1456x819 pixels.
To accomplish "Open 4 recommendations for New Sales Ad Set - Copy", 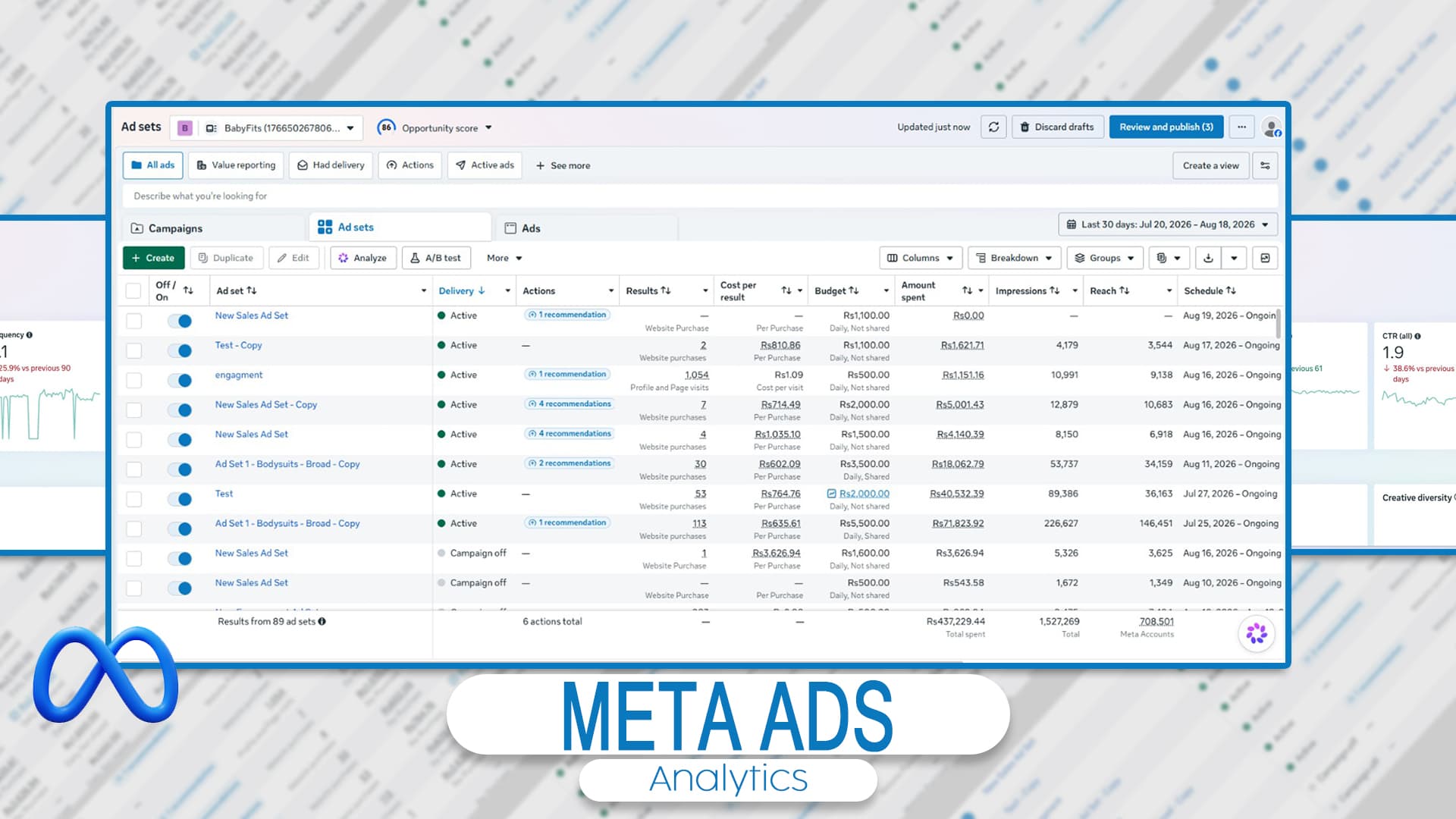I will tap(570, 404).
